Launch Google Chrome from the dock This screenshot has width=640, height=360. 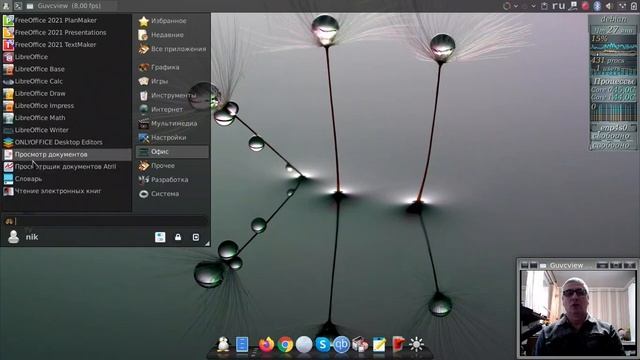click(285, 344)
